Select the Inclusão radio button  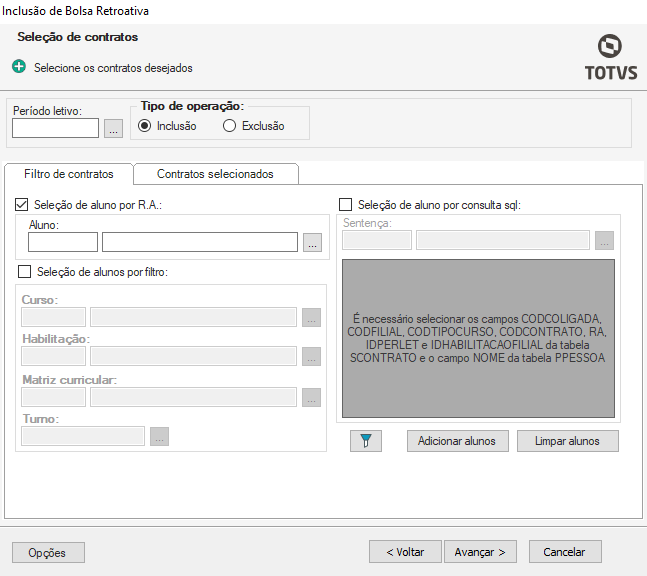(145, 126)
